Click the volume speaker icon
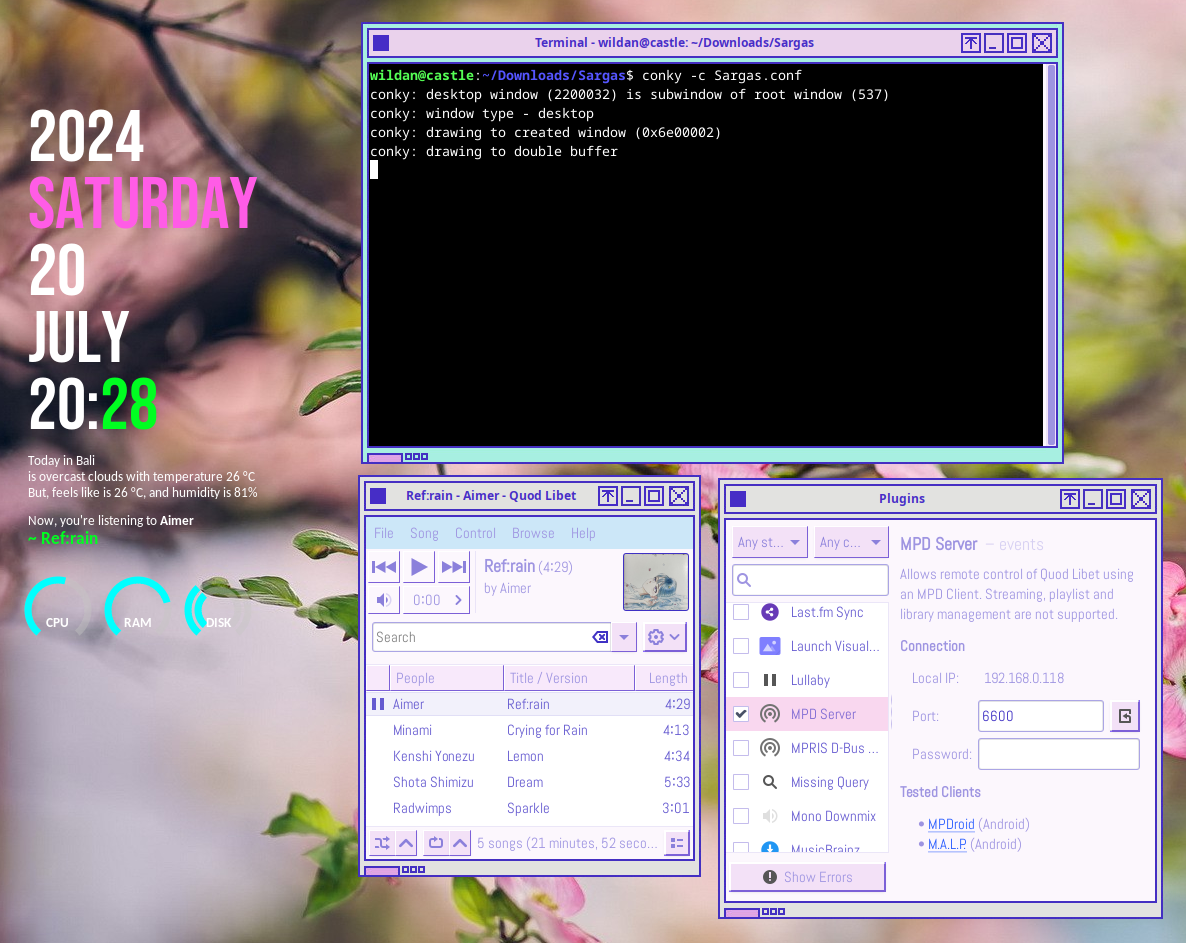The height and width of the screenshot is (943, 1186). (383, 599)
